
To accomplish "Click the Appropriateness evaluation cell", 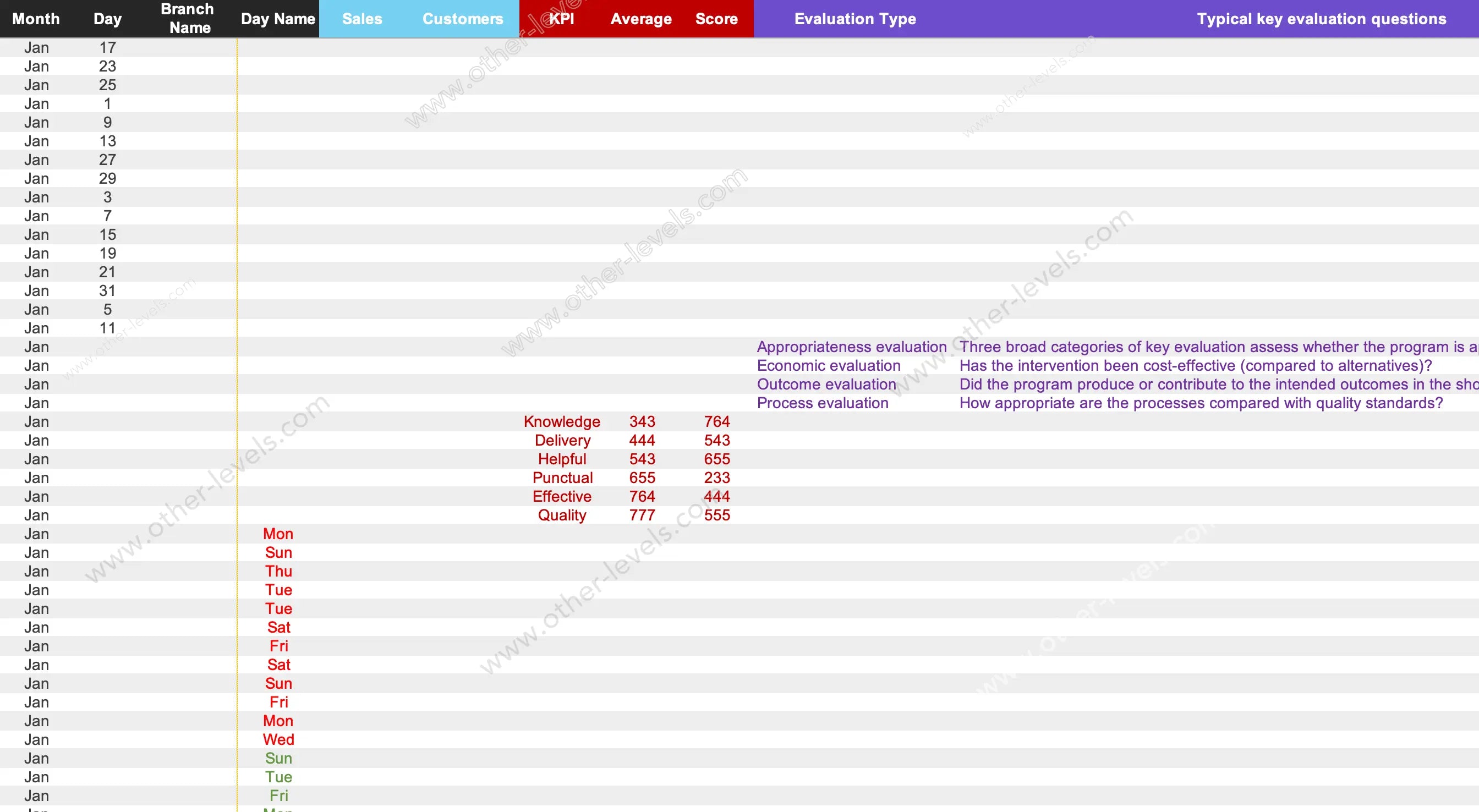I will coord(851,347).
